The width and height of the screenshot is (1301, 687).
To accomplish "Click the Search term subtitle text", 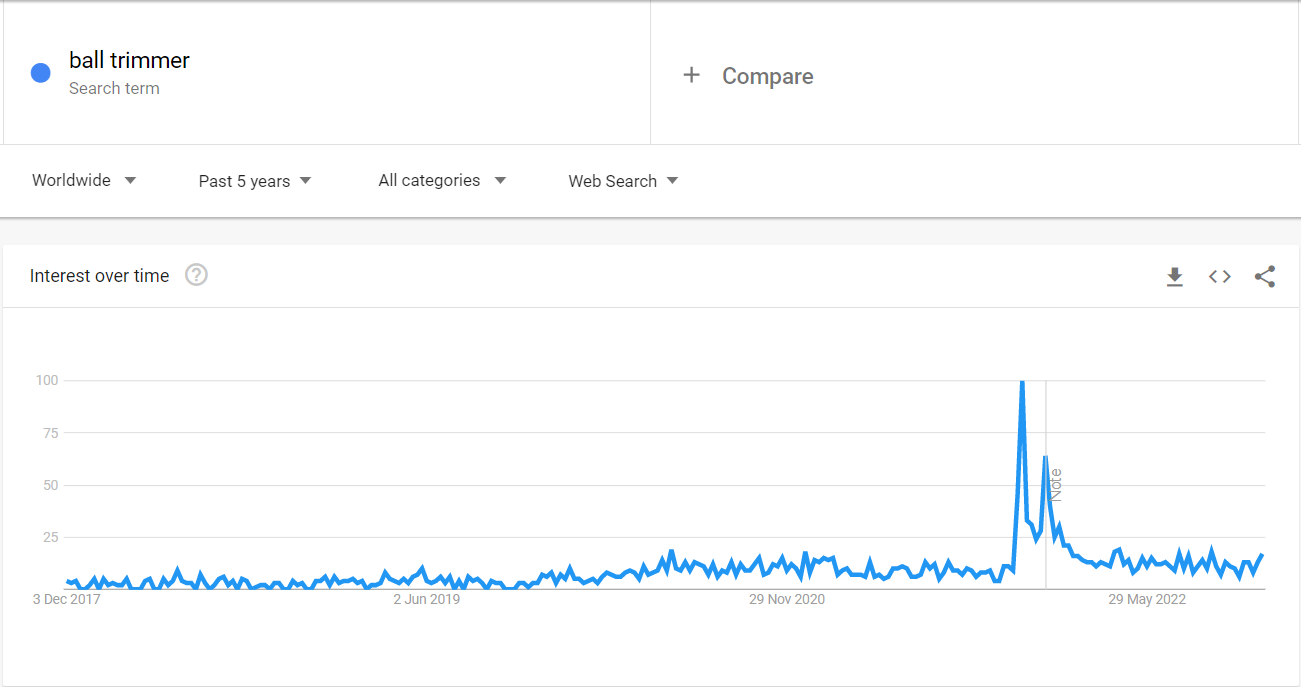I will tap(114, 89).
